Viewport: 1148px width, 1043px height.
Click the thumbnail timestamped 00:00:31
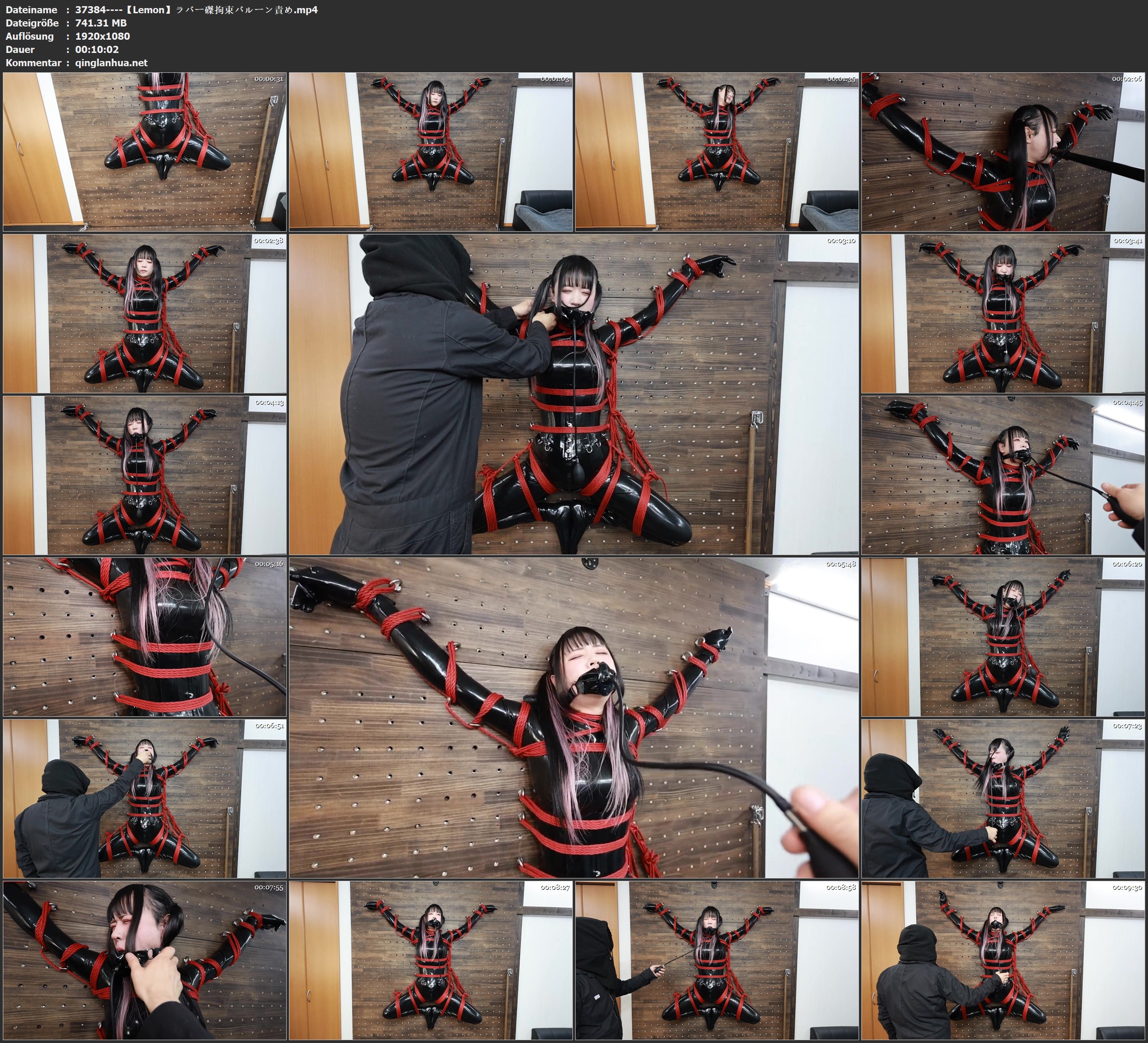tap(145, 151)
